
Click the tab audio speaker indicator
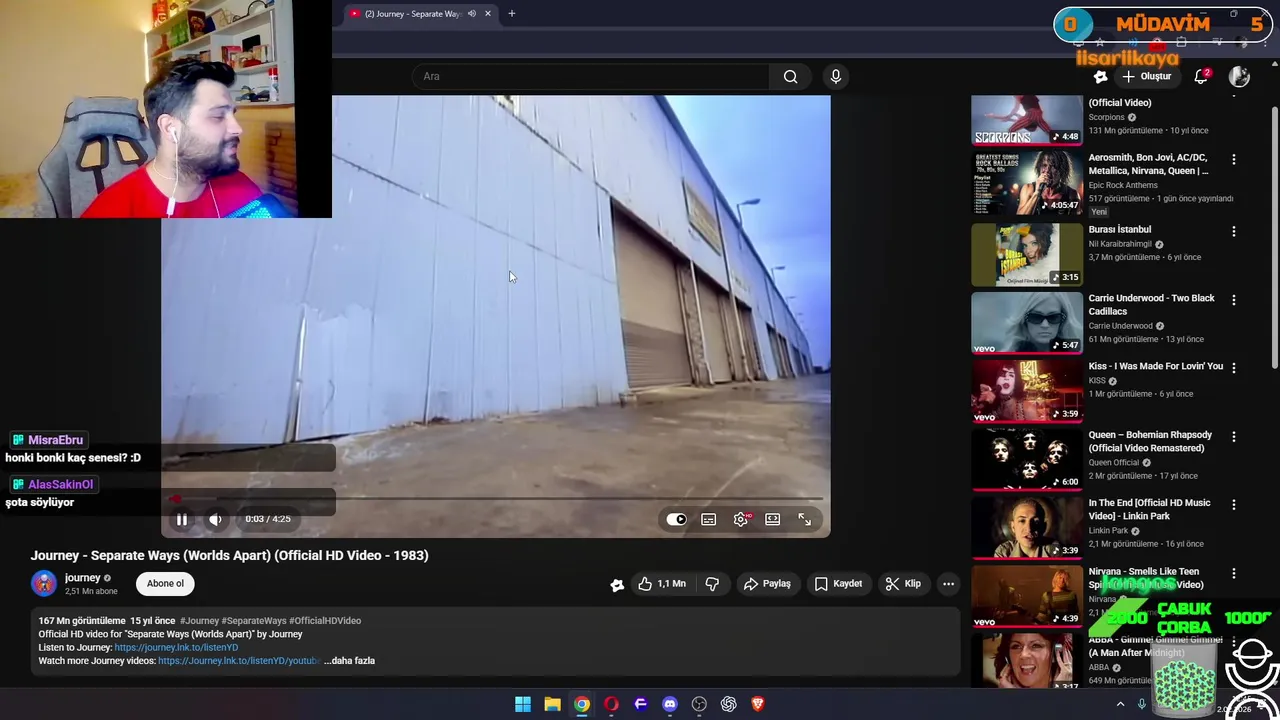(x=471, y=14)
